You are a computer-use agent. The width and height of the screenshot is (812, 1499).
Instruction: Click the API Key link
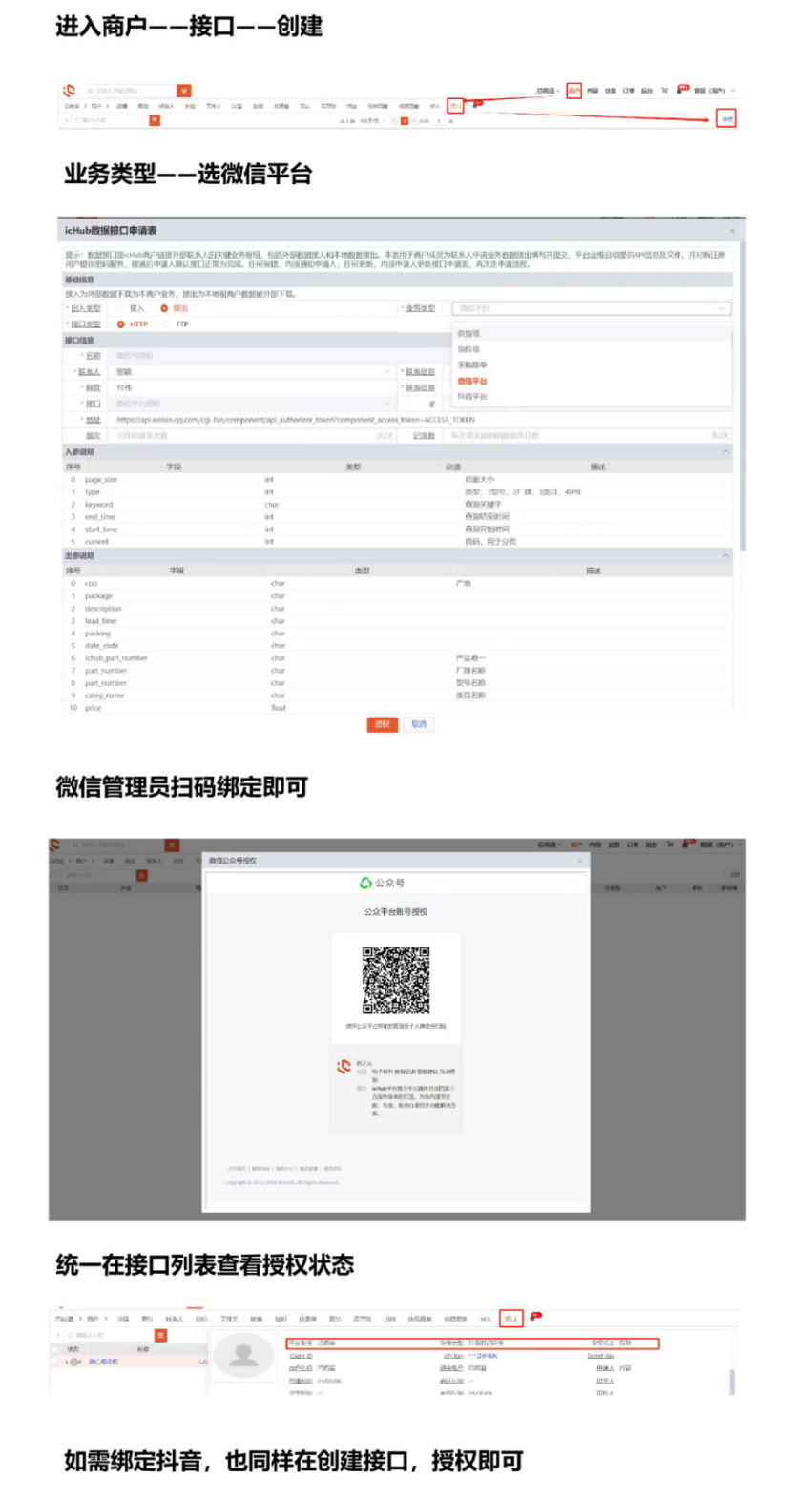coord(453,1356)
